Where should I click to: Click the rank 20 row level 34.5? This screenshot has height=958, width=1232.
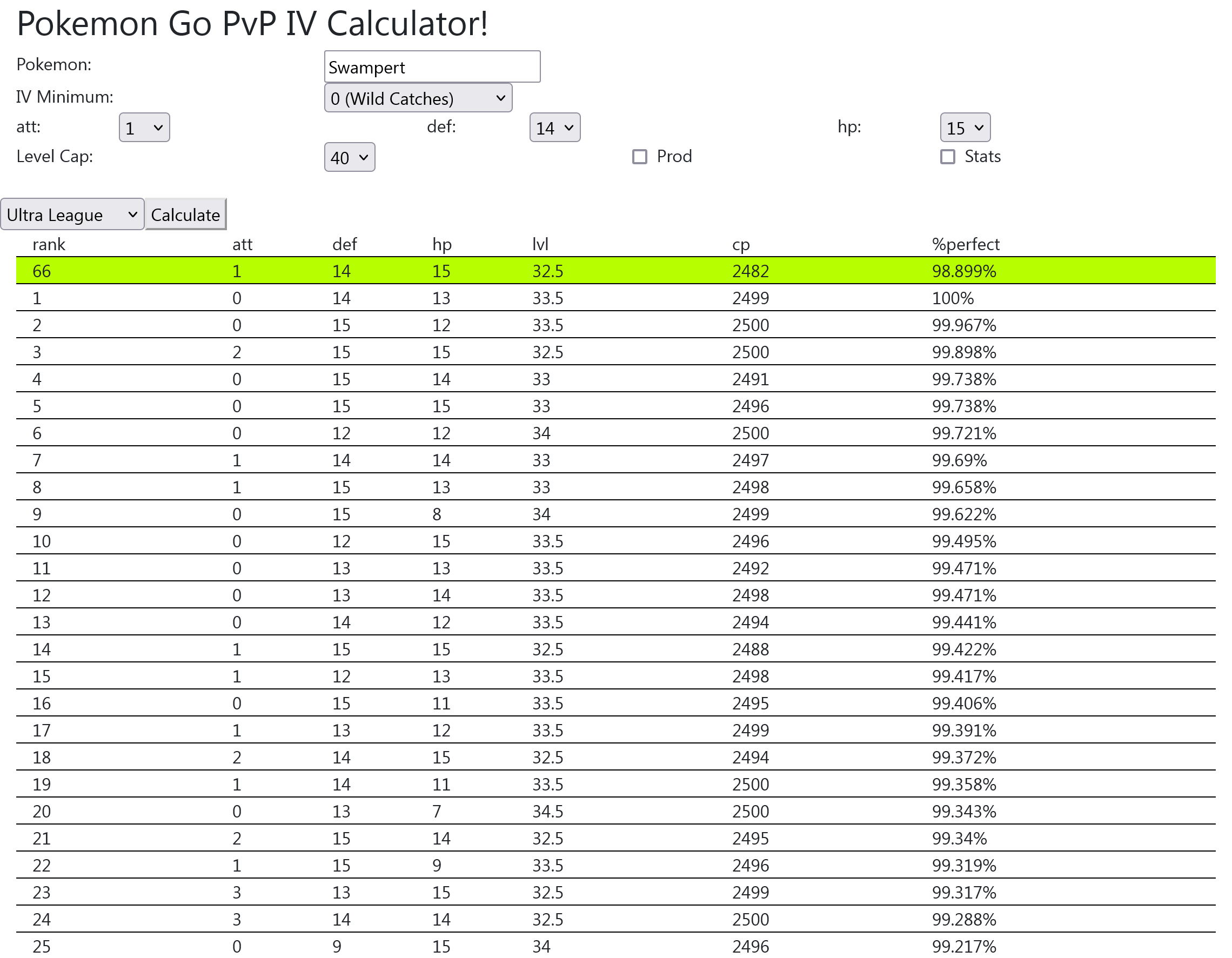point(548,812)
